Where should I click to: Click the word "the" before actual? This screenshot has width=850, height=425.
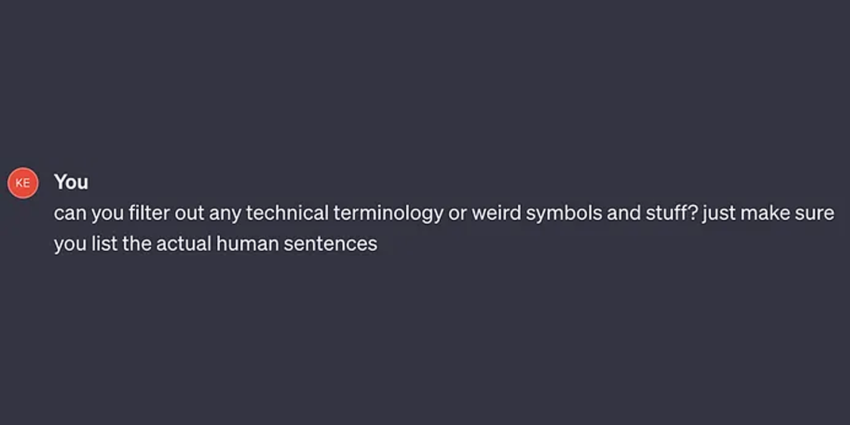137,244
